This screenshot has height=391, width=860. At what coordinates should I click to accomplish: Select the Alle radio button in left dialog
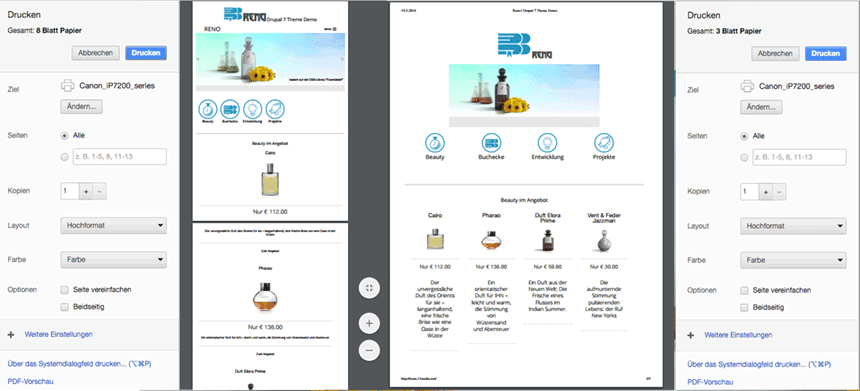(65, 135)
